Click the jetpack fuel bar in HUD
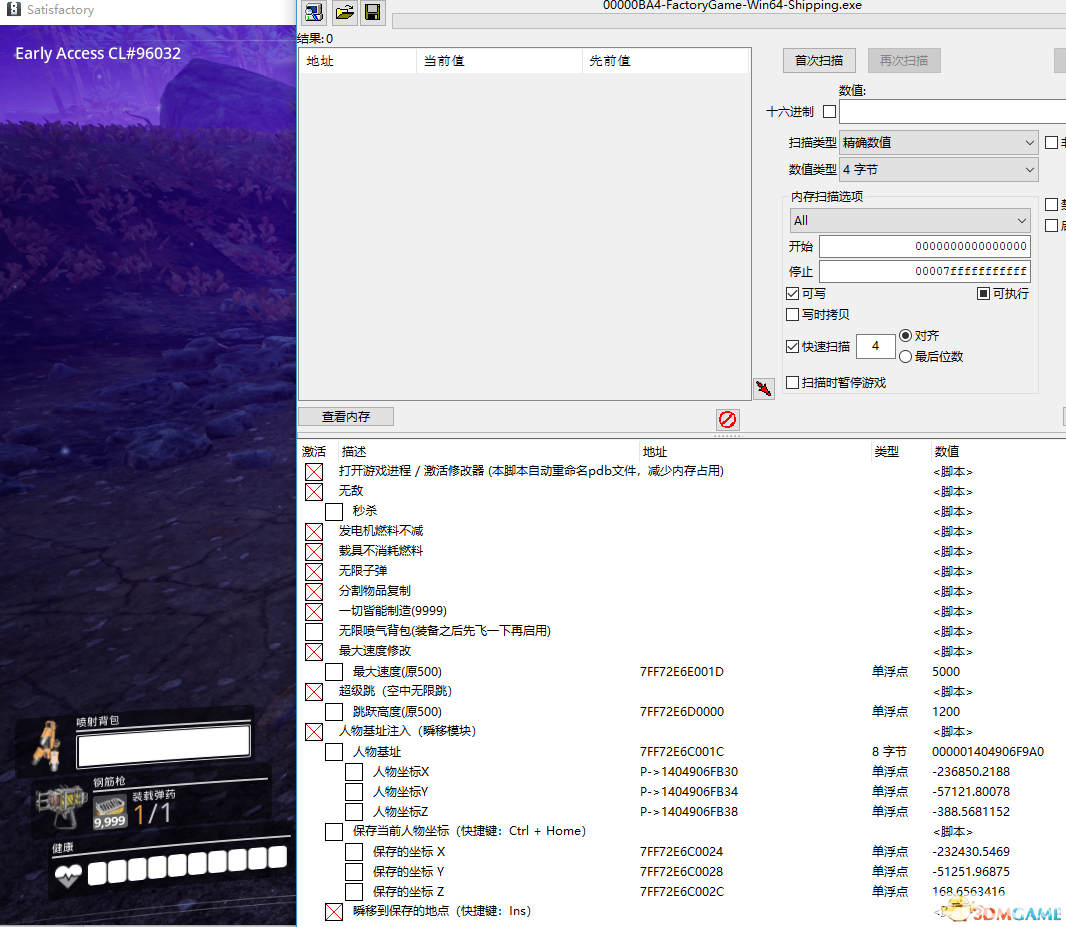This screenshot has height=927, width=1066. [x=164, y=746]
